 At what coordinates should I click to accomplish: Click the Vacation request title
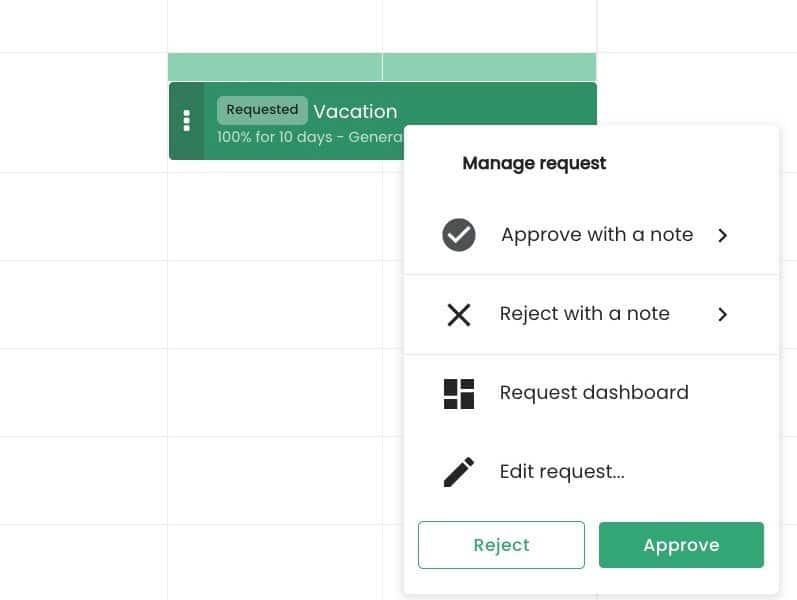click(355, 112)
